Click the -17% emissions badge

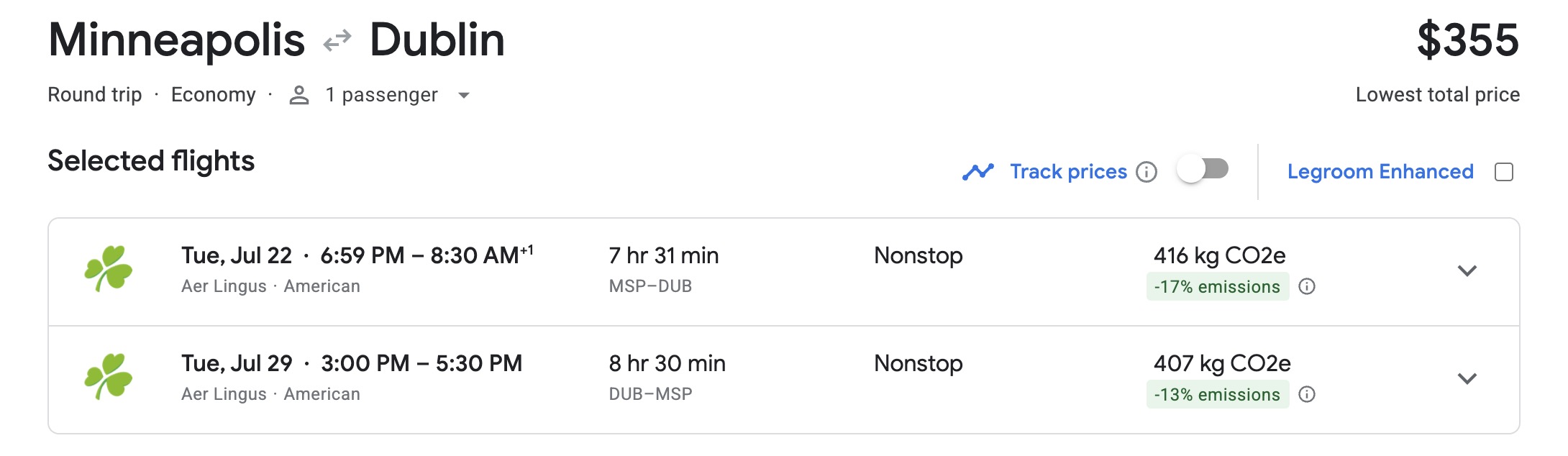tap(1217, 286)
